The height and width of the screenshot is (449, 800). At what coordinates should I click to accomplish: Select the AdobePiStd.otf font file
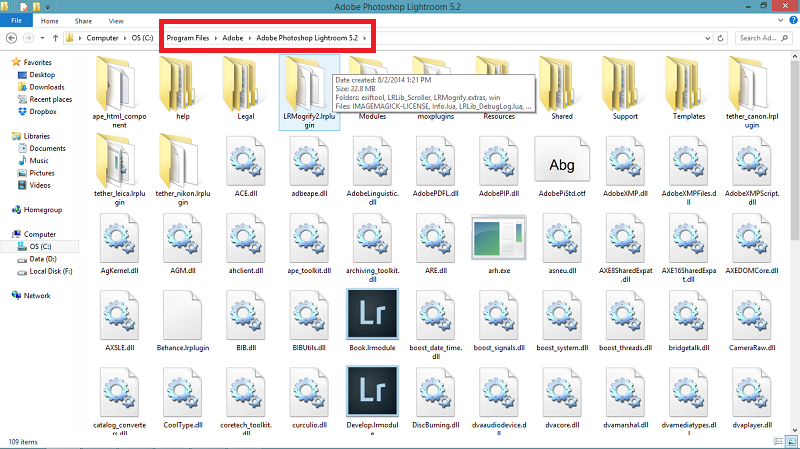562,166
